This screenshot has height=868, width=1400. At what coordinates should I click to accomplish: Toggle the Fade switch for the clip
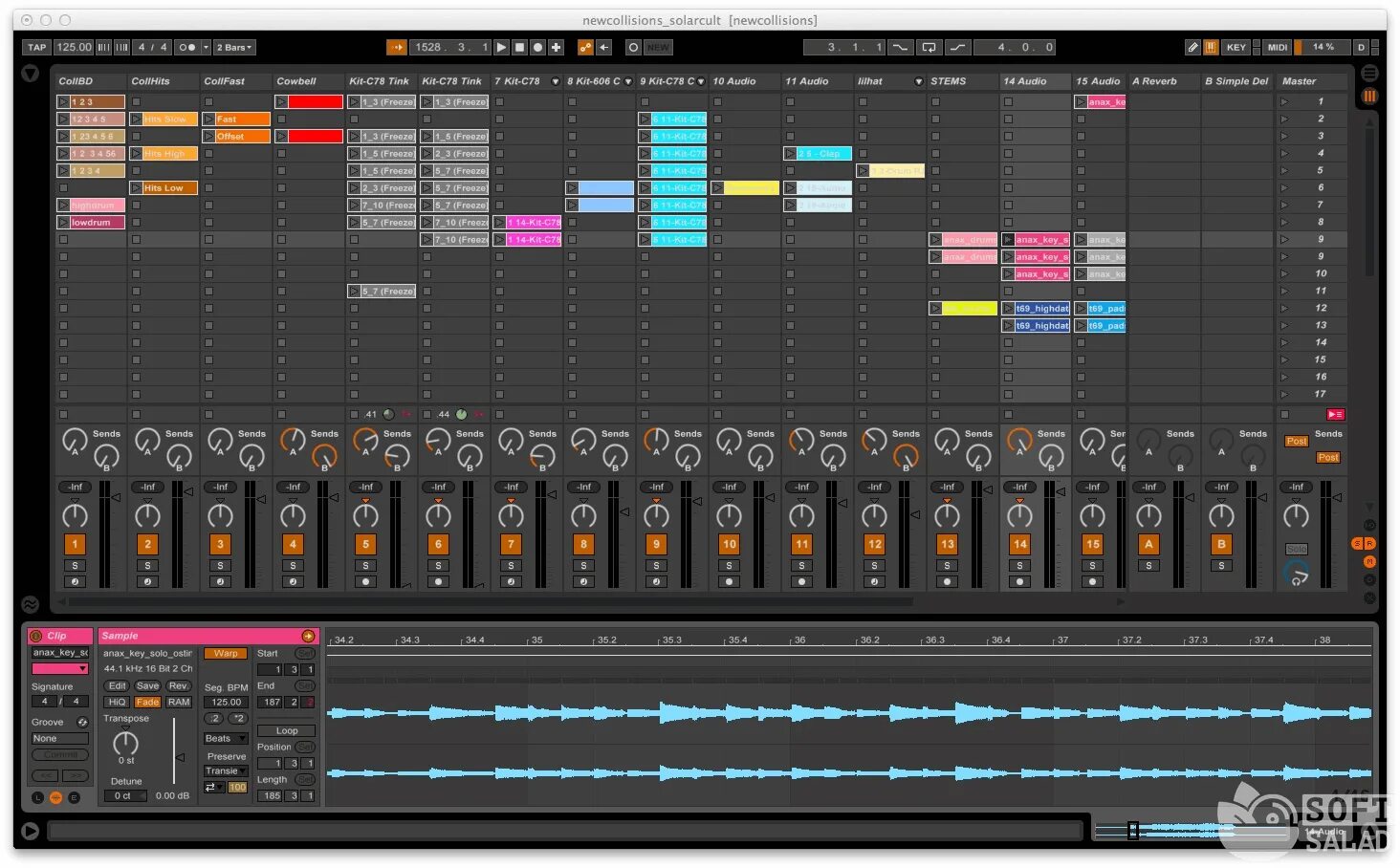[x=147, y=702]
